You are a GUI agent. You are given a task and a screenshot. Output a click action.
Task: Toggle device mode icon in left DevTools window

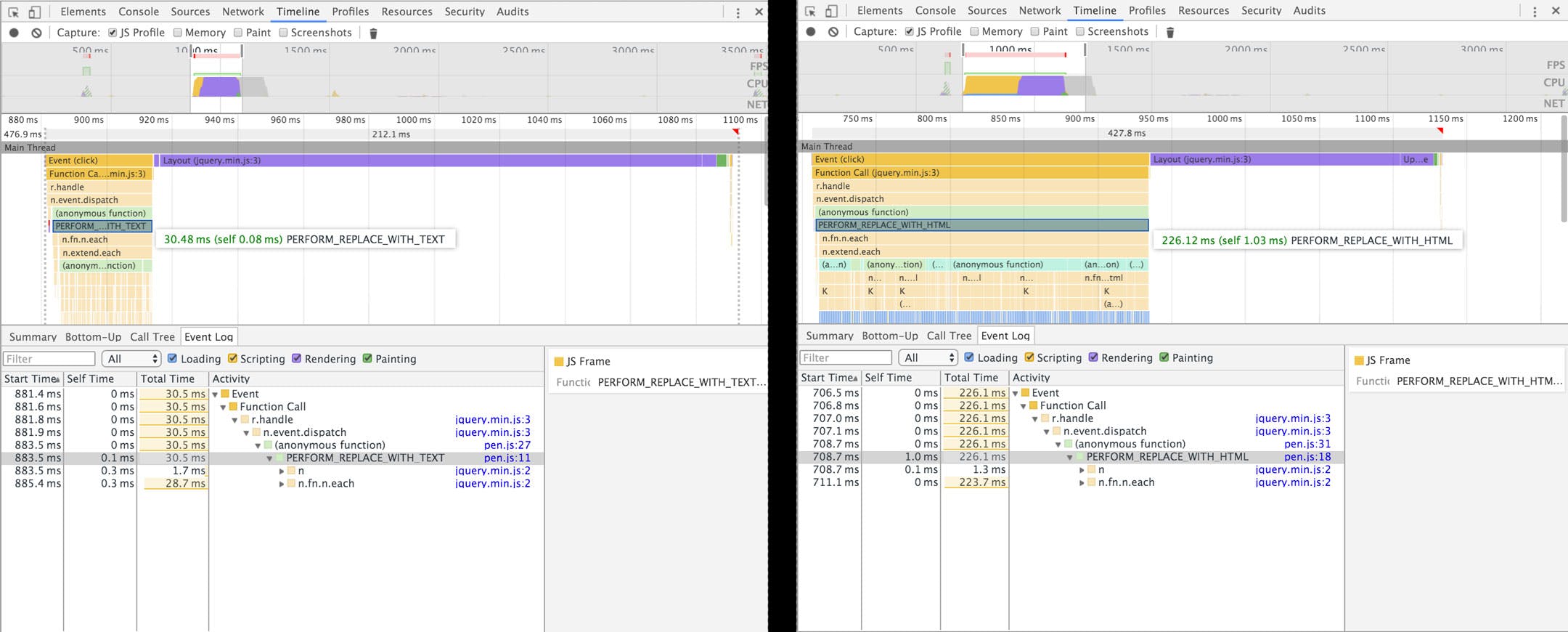(x=34, y=12)
